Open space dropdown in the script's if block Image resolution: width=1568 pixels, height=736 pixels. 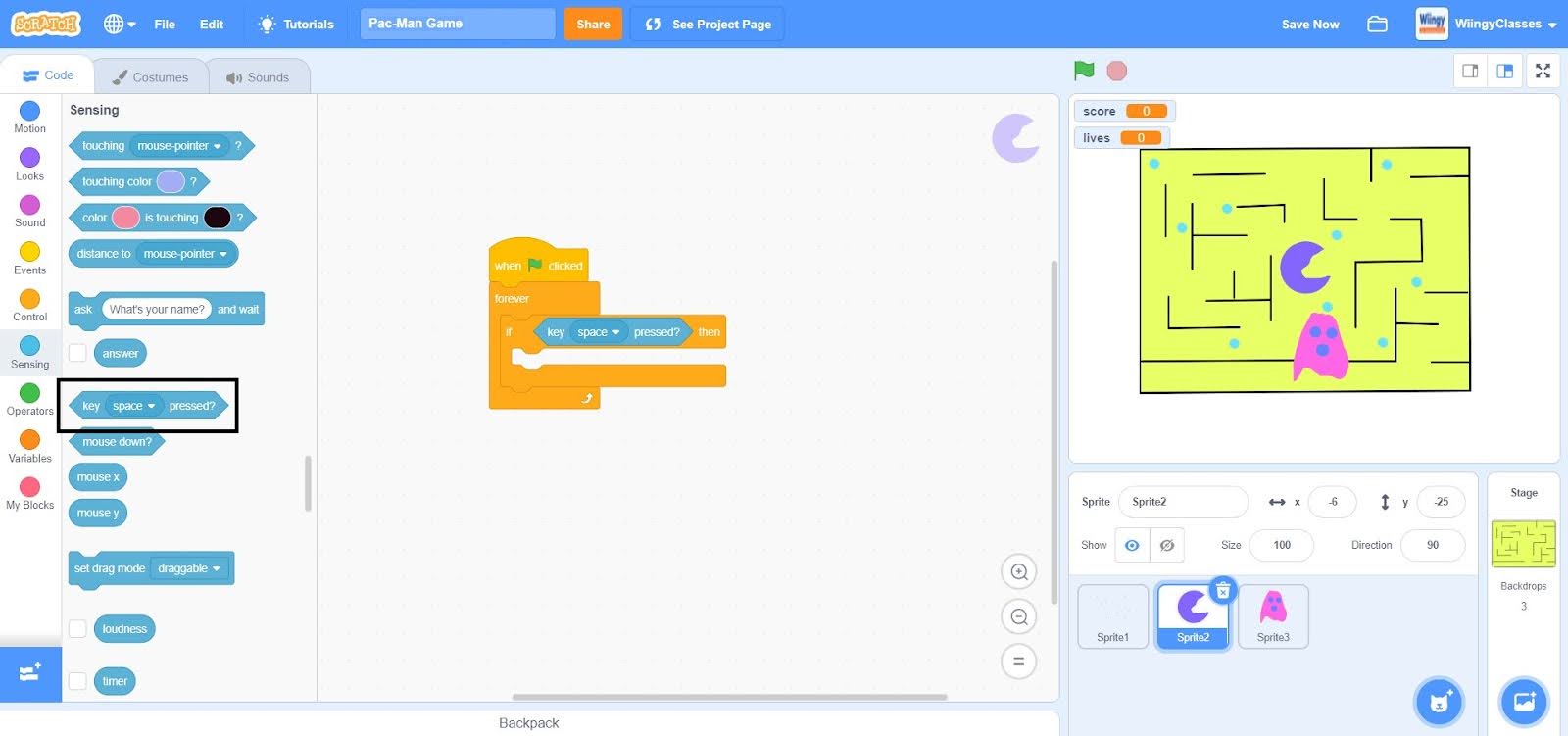tap(599, 332)
